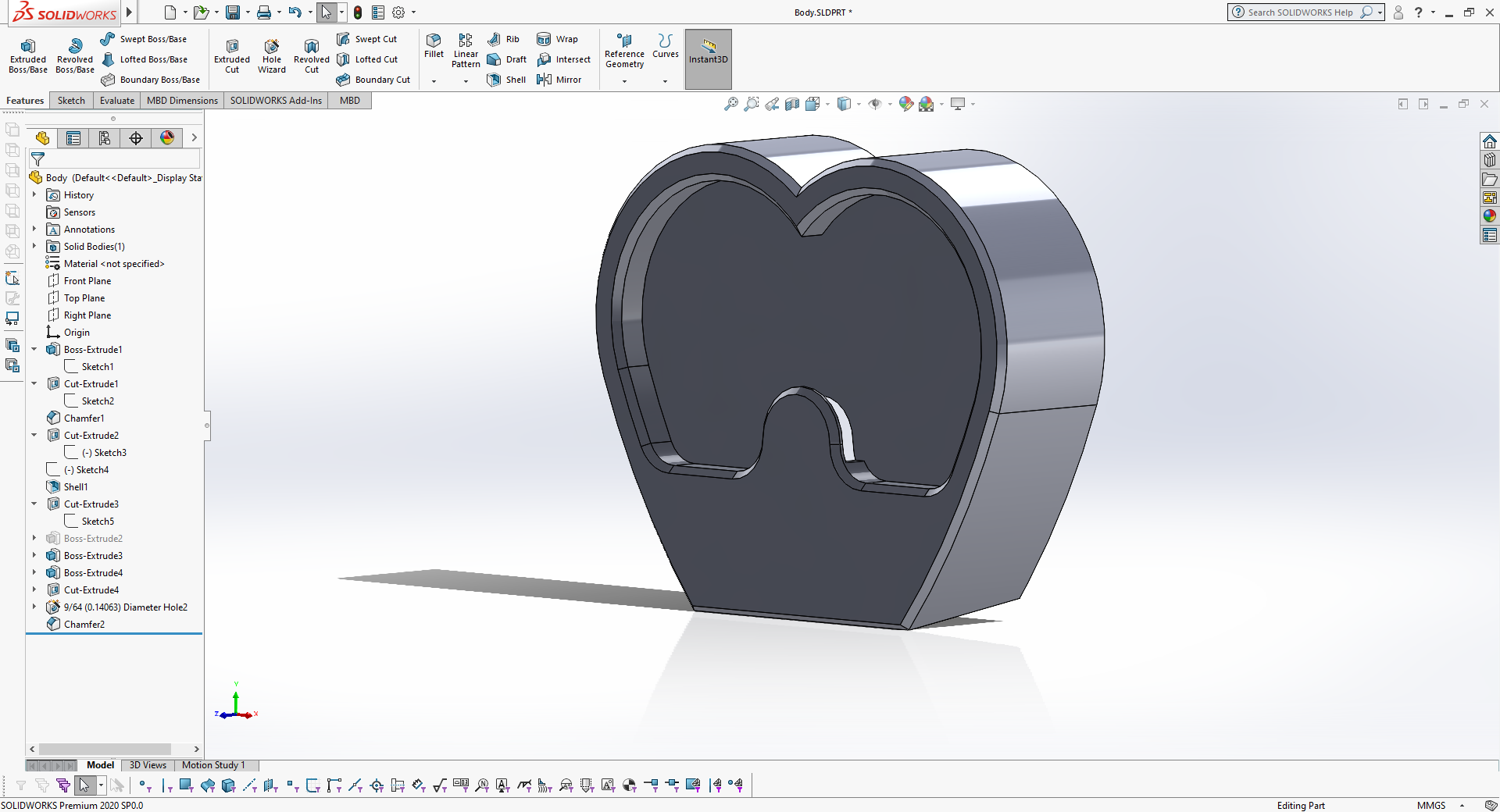The image size is (1500, 812).
Task: Click the feature tree filter field
Action: pyautogui.click(x=114, y=159)
